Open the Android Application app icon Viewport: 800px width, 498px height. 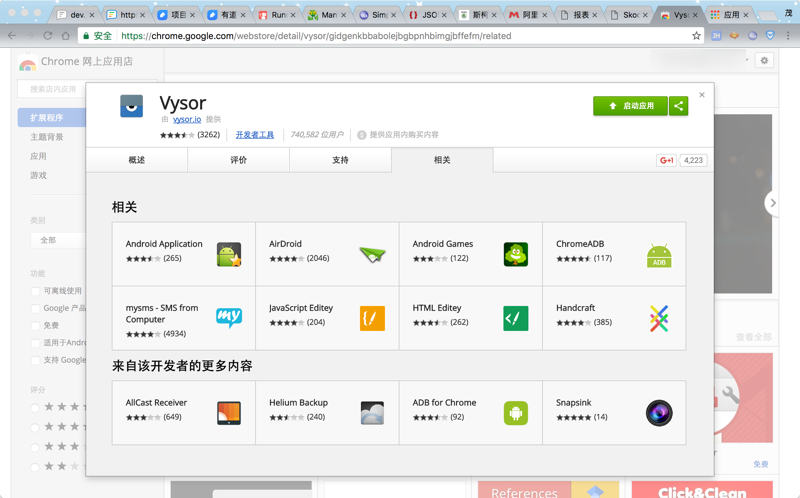[229, 254]
